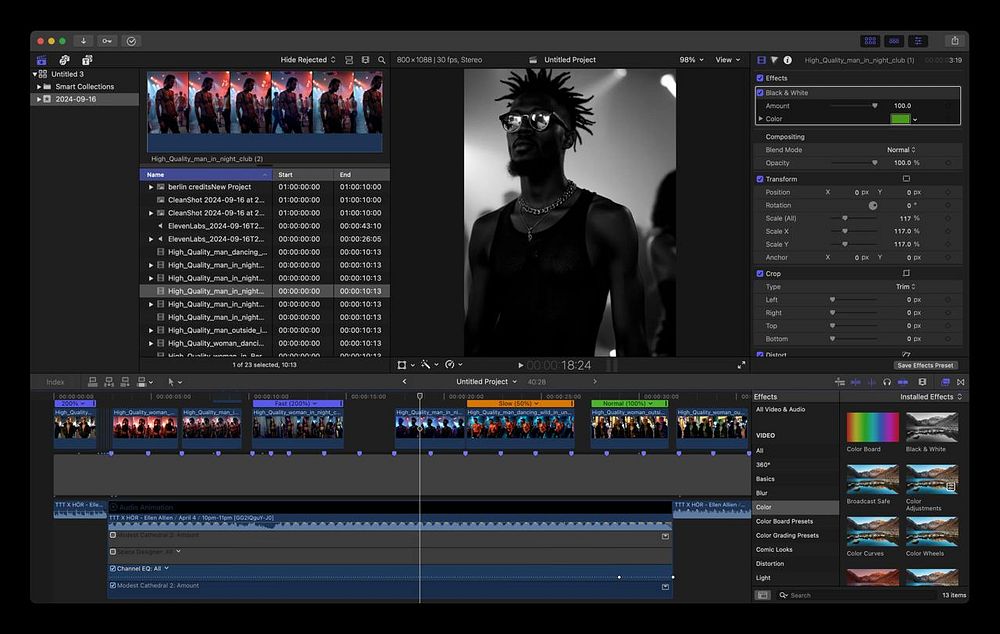The height and width of the screenshot is (634, 1000).
Task: Expand the 2024-09-16 event in sidebar
Action: click(x=39, y=99)
